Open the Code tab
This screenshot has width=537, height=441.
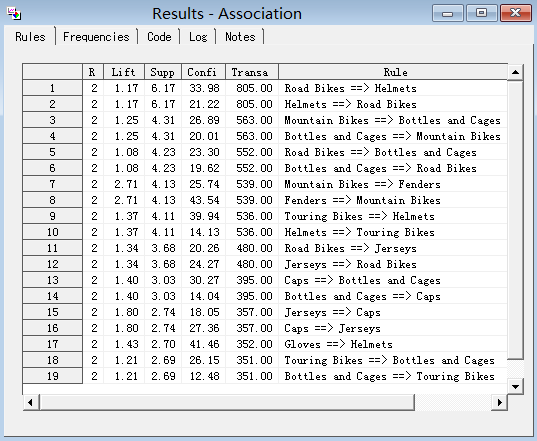pos(159,37)
